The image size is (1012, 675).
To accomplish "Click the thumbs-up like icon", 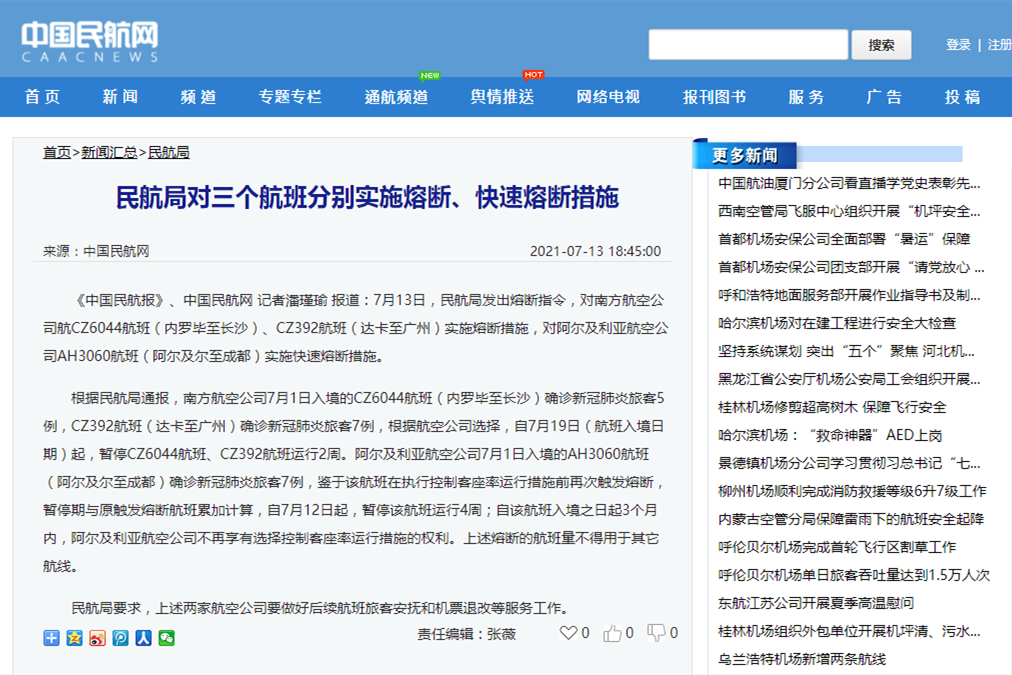I will tap(612, 633).
